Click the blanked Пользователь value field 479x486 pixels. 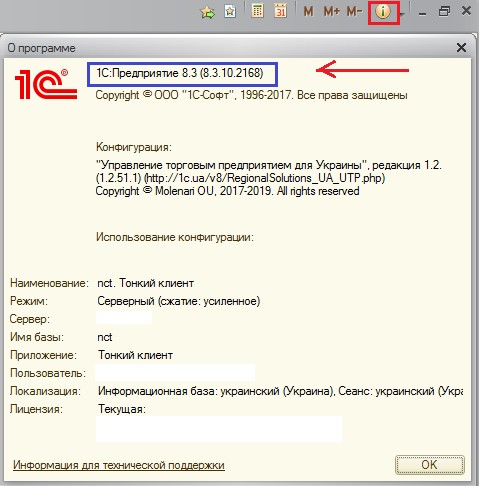point(175,372)
